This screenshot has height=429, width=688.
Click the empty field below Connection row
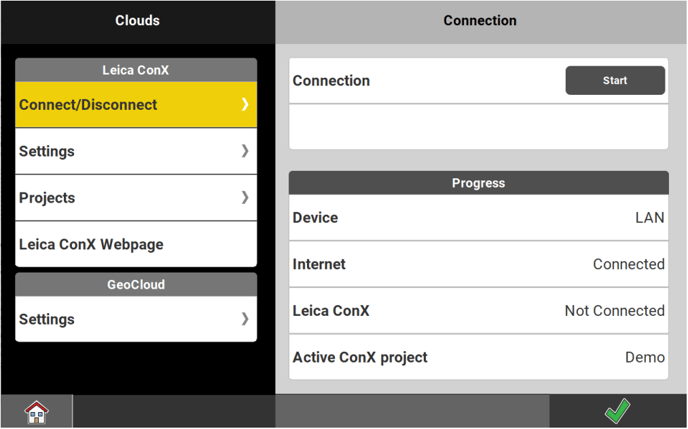coord(478,127)
